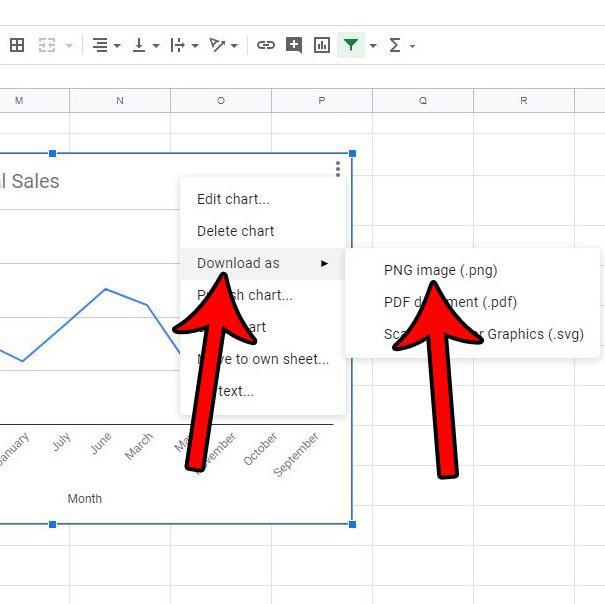Click the Insert link icon
Viewport: 605px width, 604px height.
pyautogui.click(x=265, y=45)
